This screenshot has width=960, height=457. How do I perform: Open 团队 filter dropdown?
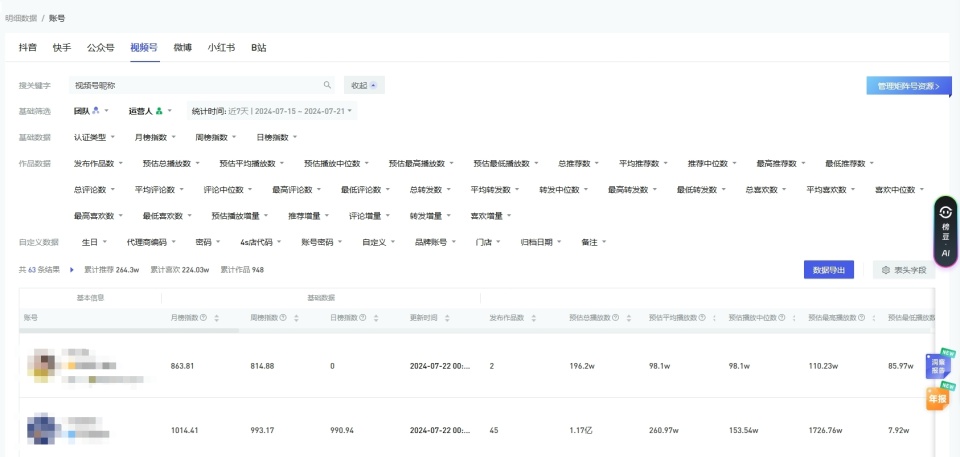[x=91, y=111]
